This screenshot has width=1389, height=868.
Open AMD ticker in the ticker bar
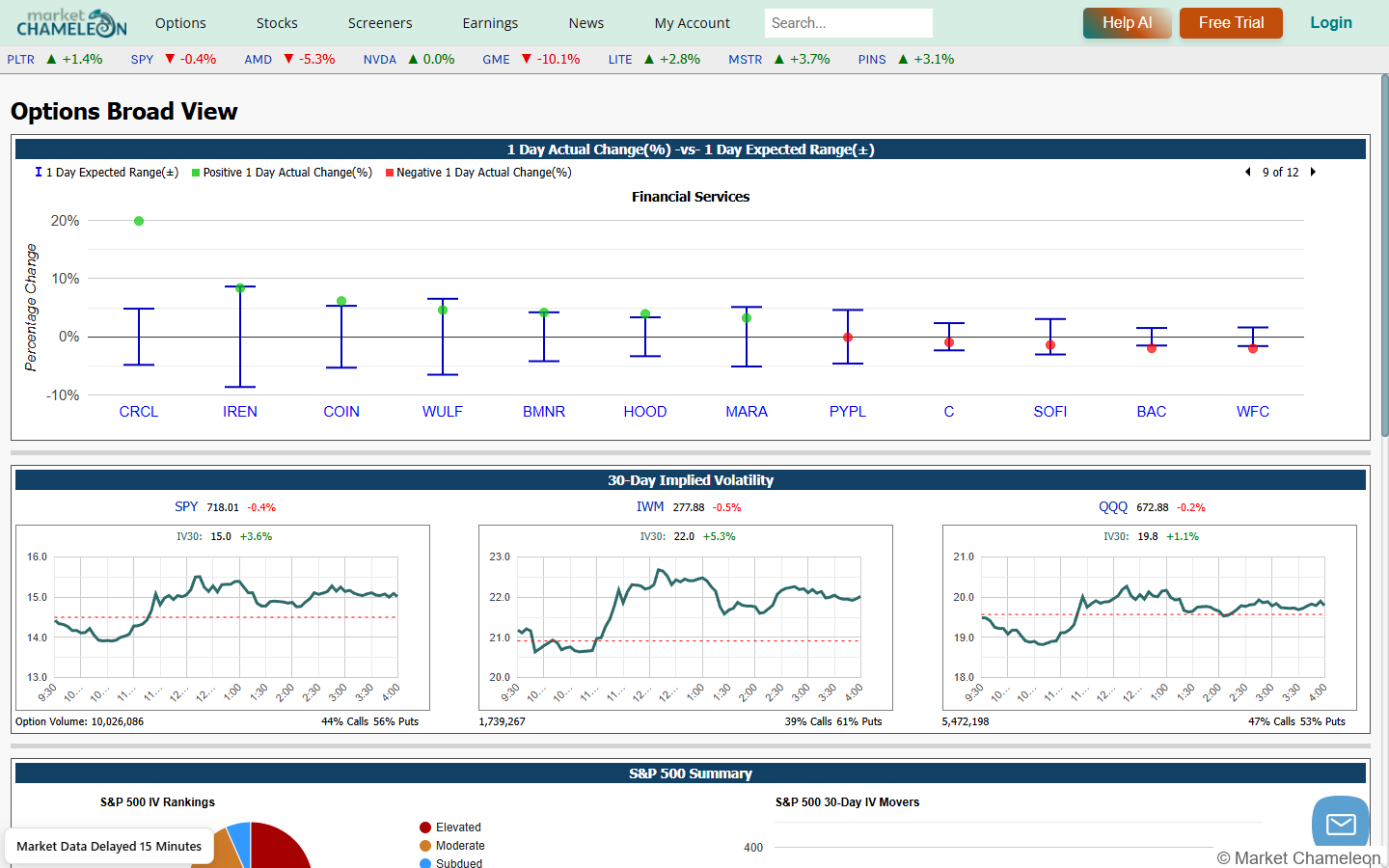[259, 60]
